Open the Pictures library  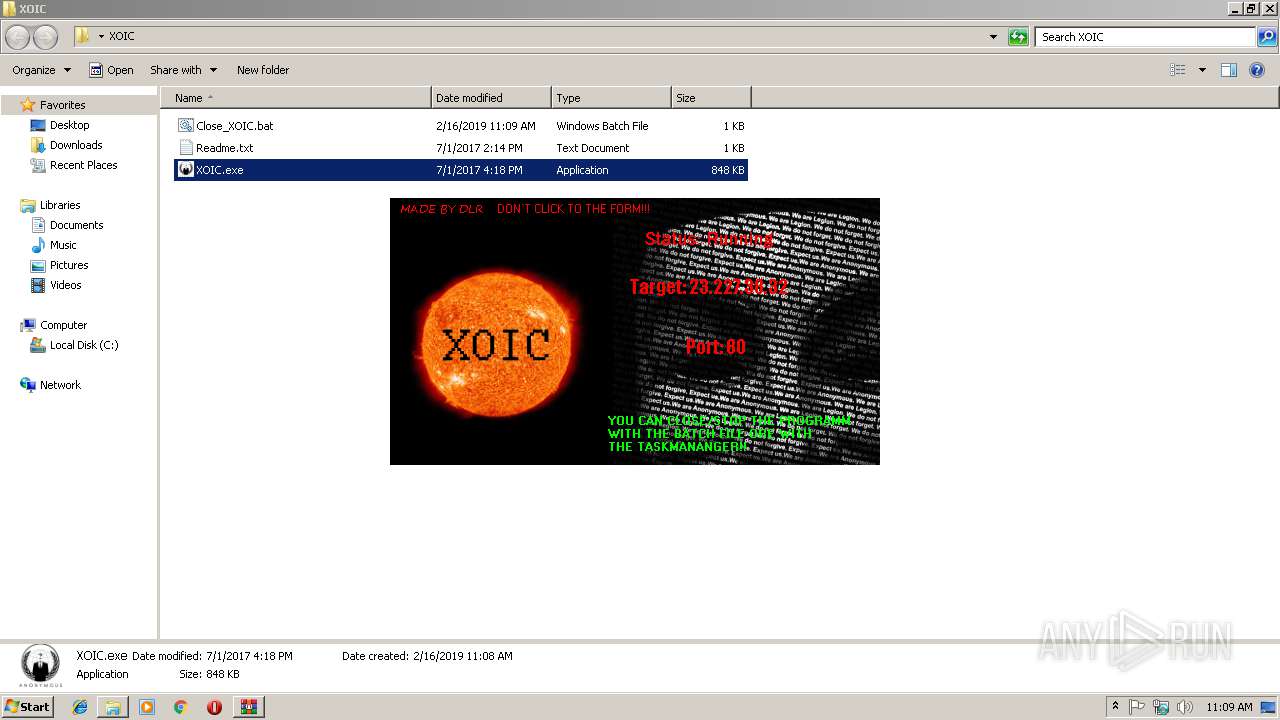[x=69, y=265]
